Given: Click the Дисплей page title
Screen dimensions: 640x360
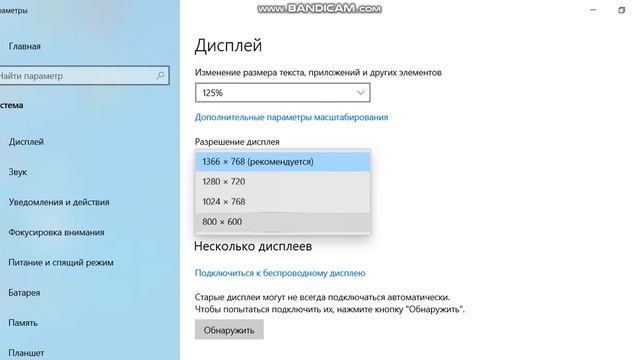Looking at the screenshot, I should 228,45.
